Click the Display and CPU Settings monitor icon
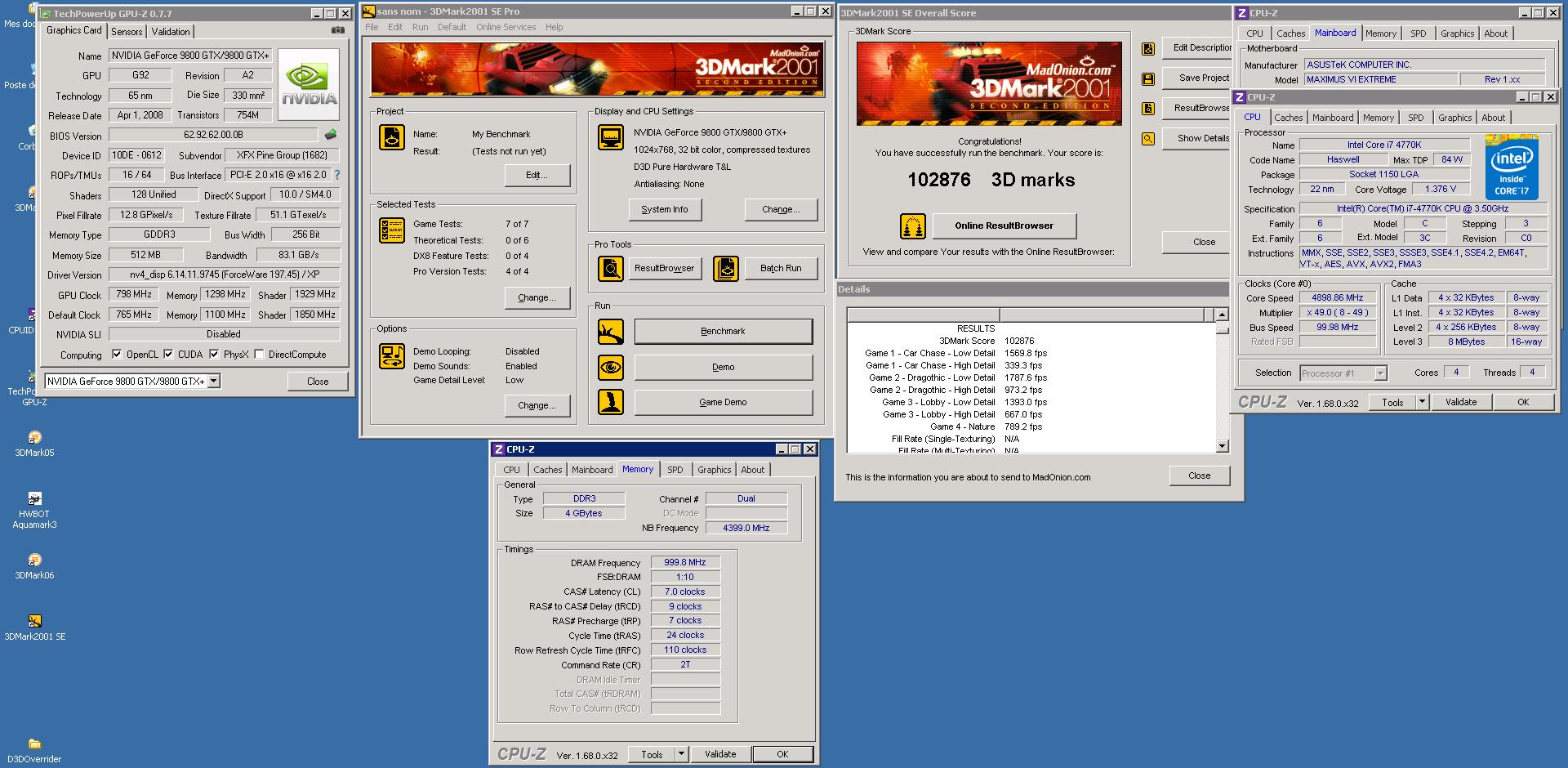This screenshot has height=768, width=1568. pyautogui.click(x=611, y=136)
